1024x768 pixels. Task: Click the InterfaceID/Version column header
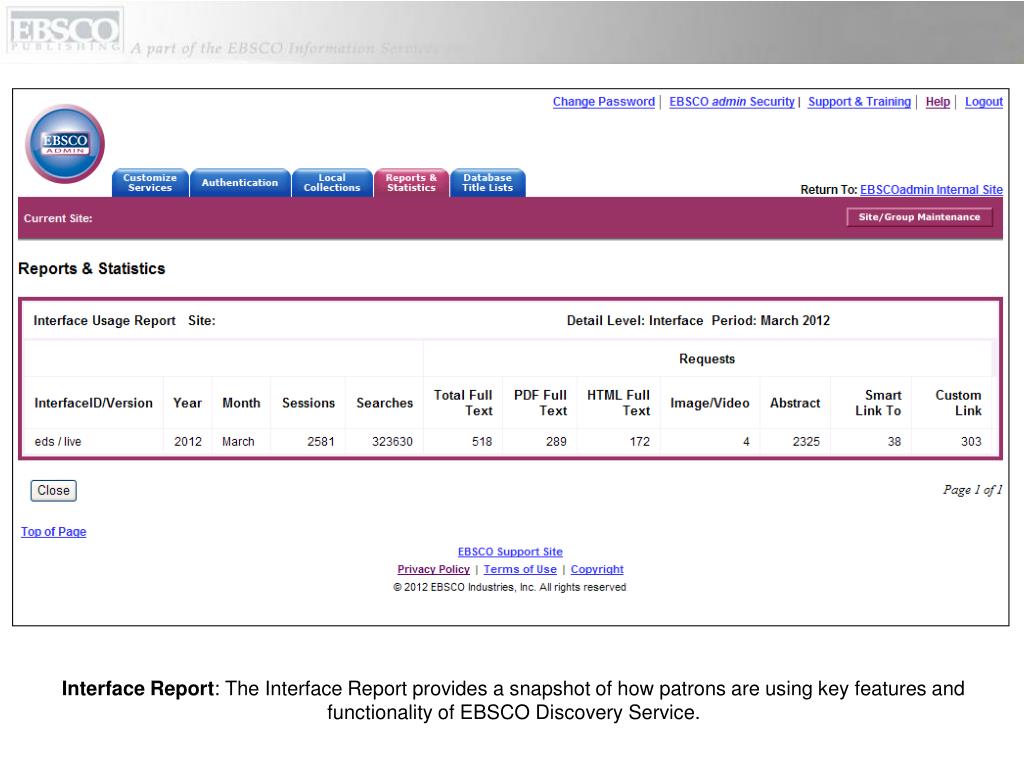click(93, 403)
